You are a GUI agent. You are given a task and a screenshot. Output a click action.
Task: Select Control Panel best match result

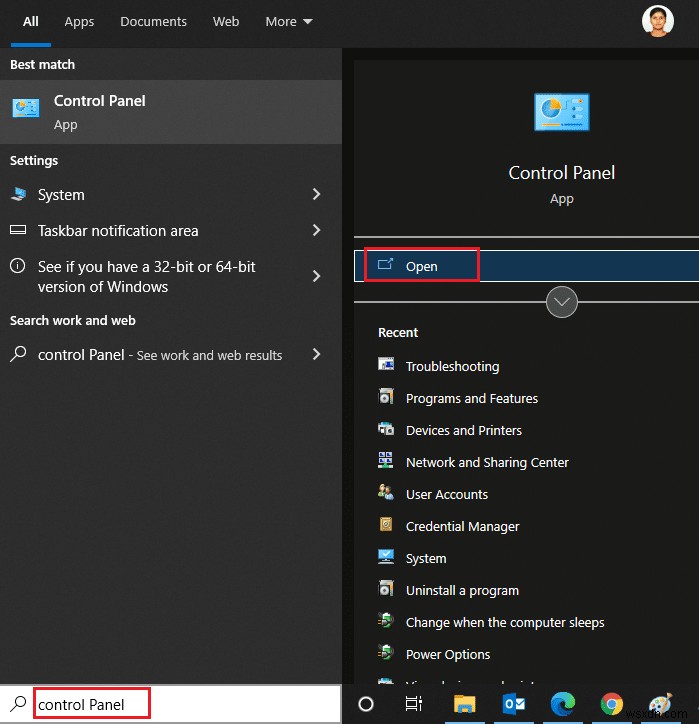(171, 112)
